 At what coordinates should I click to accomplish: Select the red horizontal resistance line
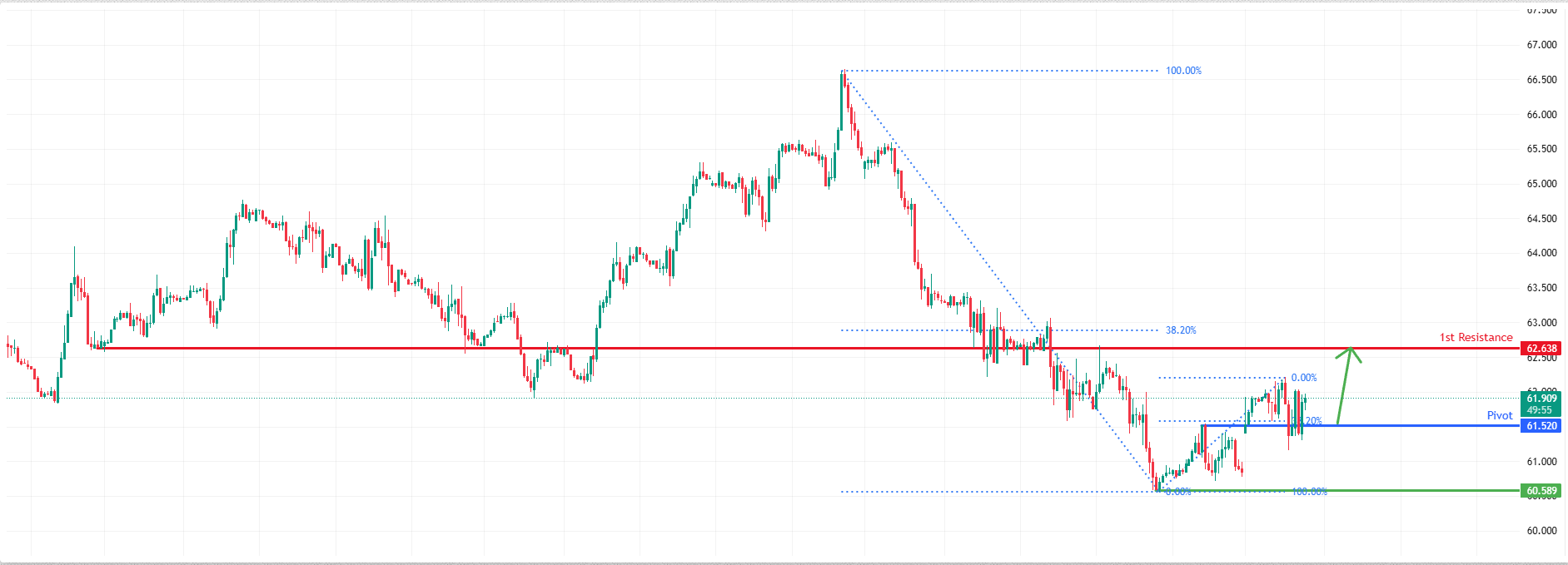(x=749, y=348)
